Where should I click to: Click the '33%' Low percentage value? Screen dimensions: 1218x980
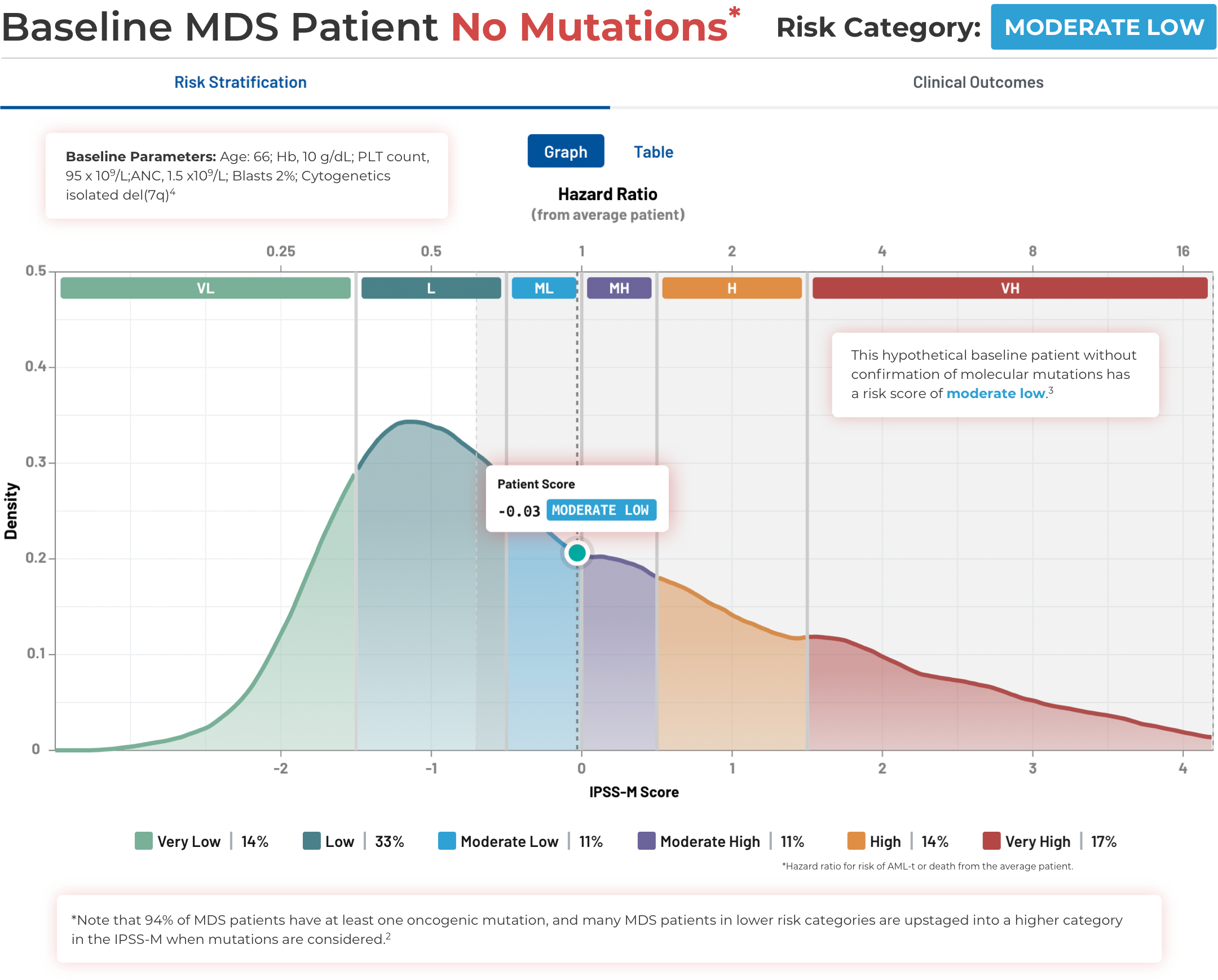click(389, 842)
